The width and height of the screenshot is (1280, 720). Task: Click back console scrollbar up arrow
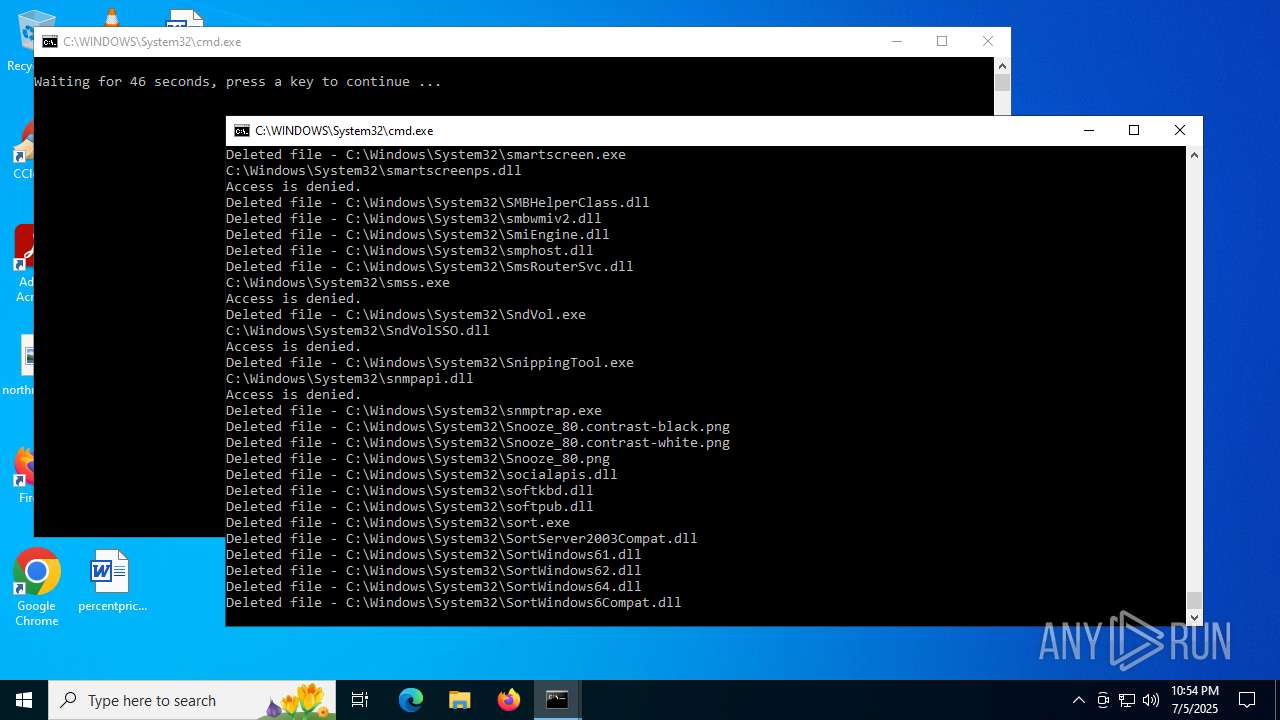[x=1002, y=65]
